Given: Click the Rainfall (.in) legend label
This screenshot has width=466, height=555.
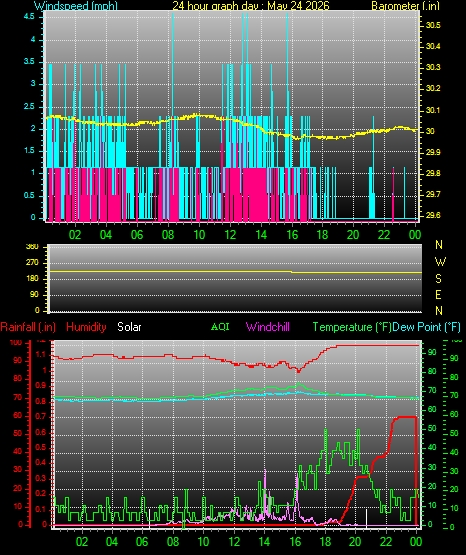Looking at the screenshot, I should click(28, 327).
